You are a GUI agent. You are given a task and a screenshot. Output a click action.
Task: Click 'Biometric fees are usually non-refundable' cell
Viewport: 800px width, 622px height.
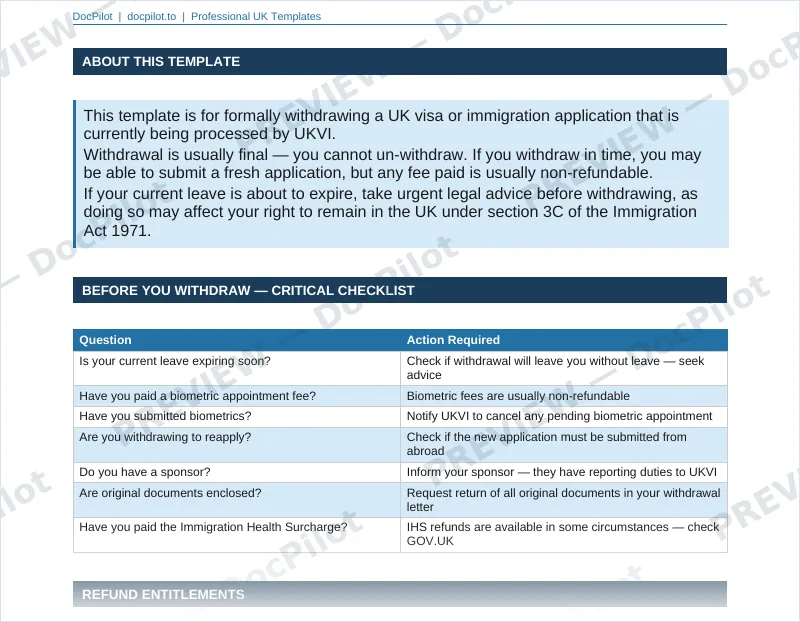[564, 396]
